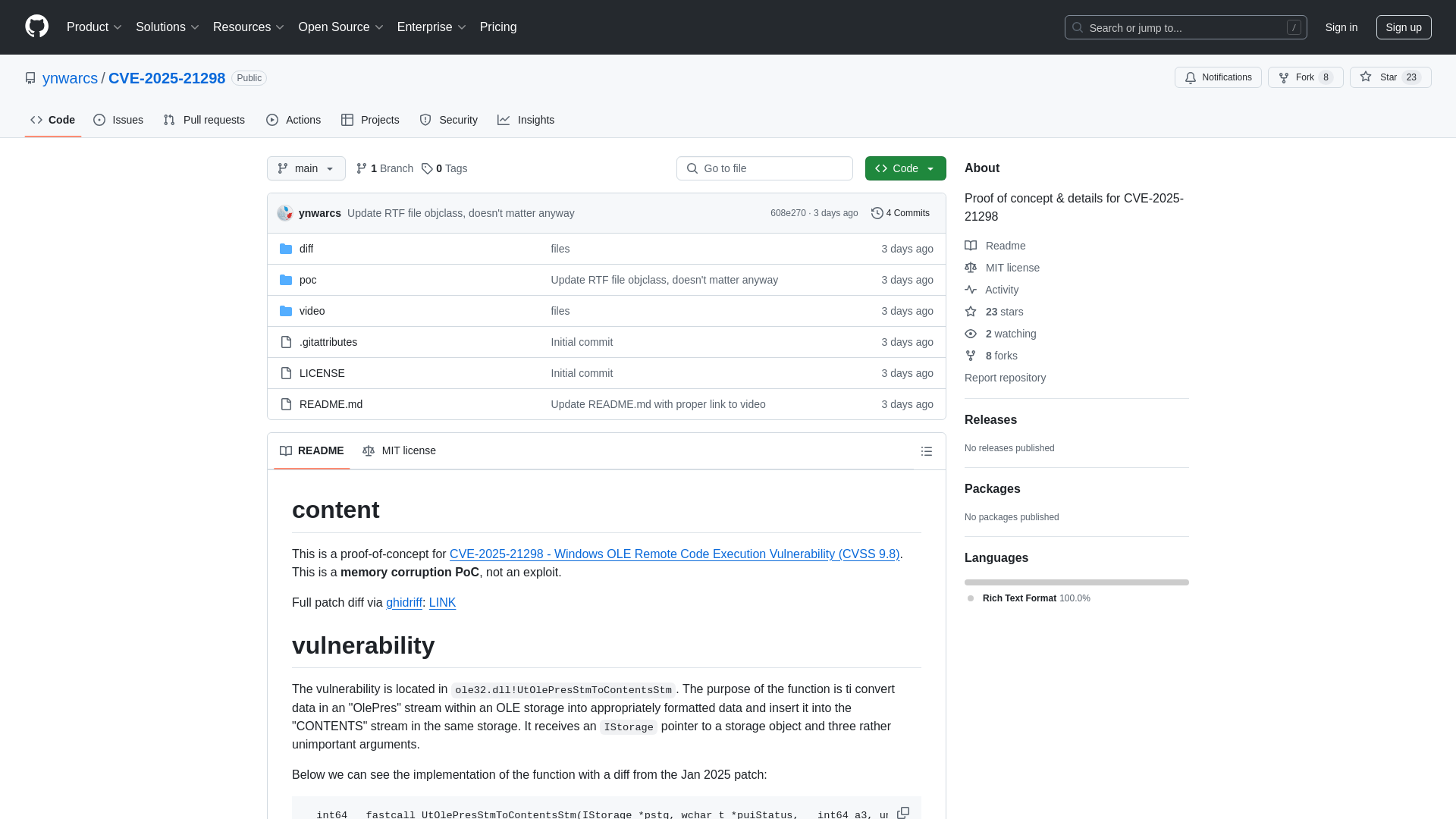Click the repository book icon beside ynwarcs
Image resolution: width=1456 pixels, height=819 pixels.
click(x=30, y=78)
